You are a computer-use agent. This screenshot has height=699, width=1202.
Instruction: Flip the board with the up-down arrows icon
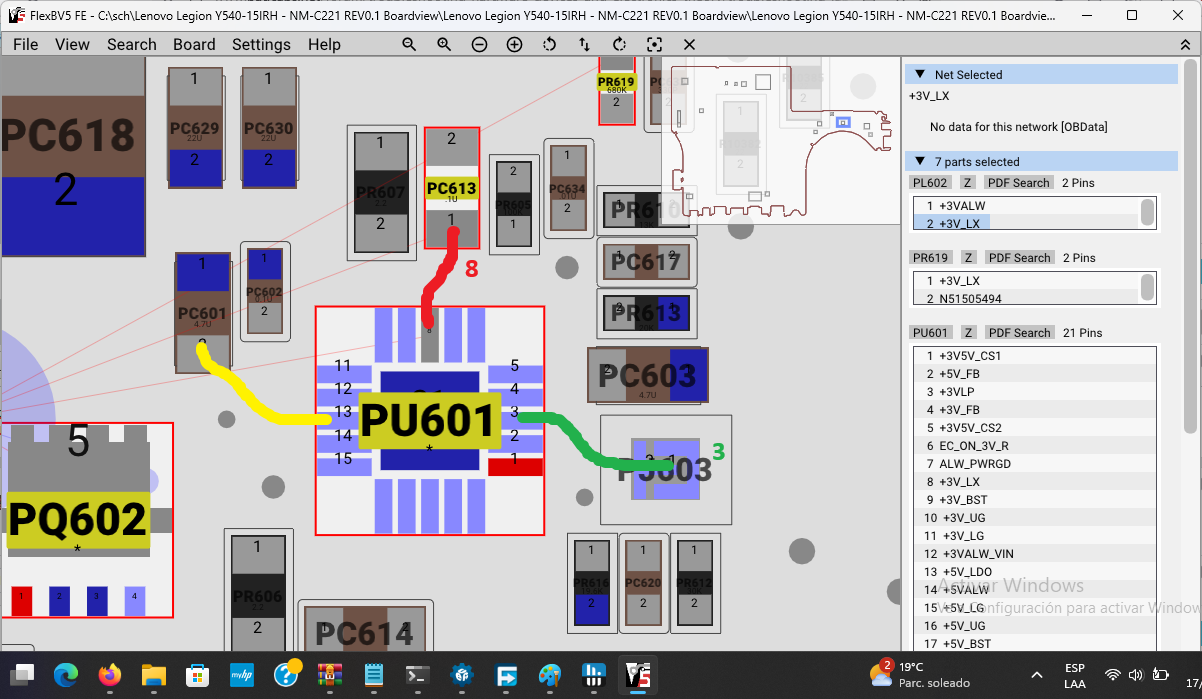[x=584, y=44]
